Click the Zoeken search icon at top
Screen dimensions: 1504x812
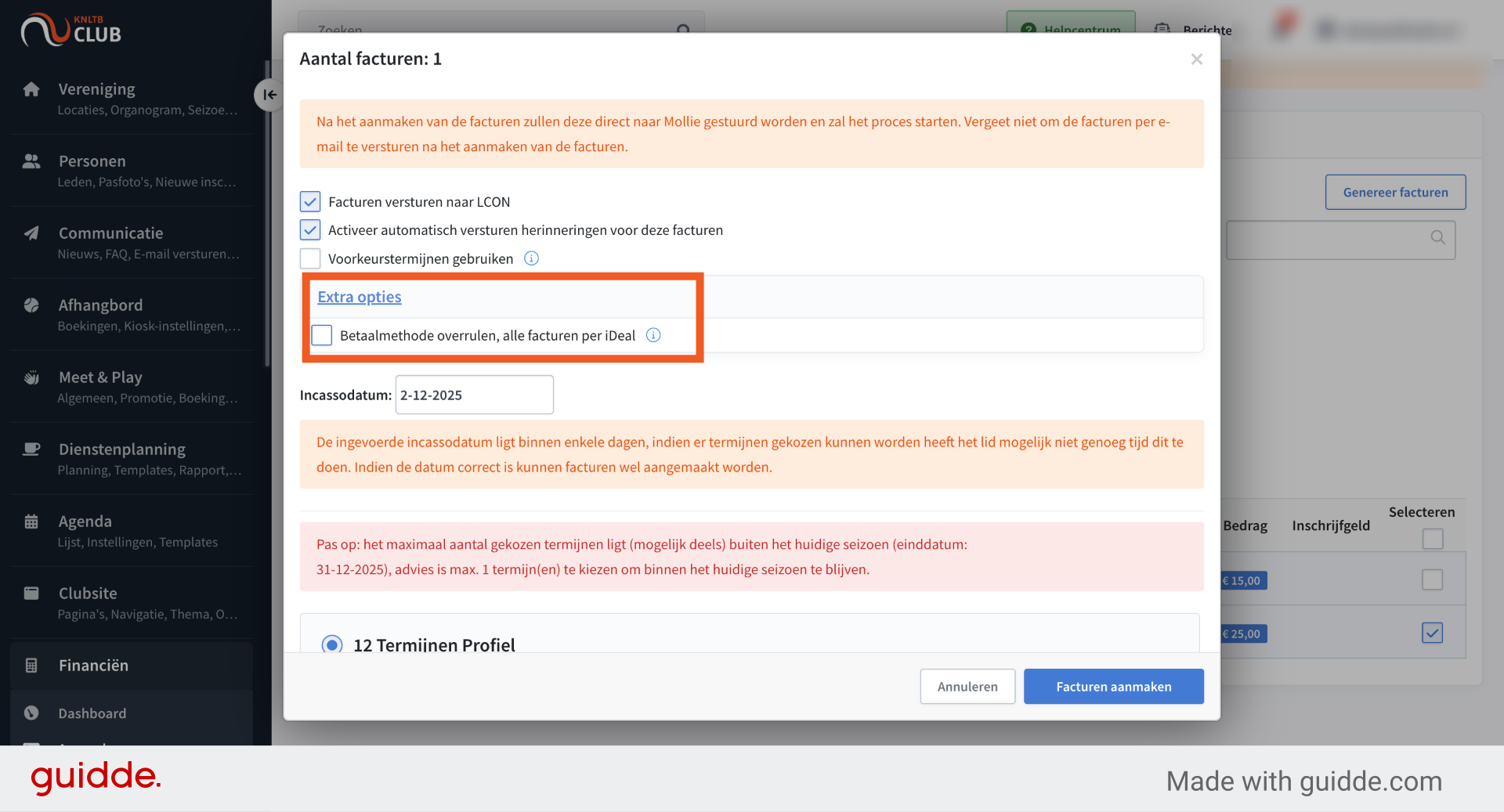(x=683, y=30)
